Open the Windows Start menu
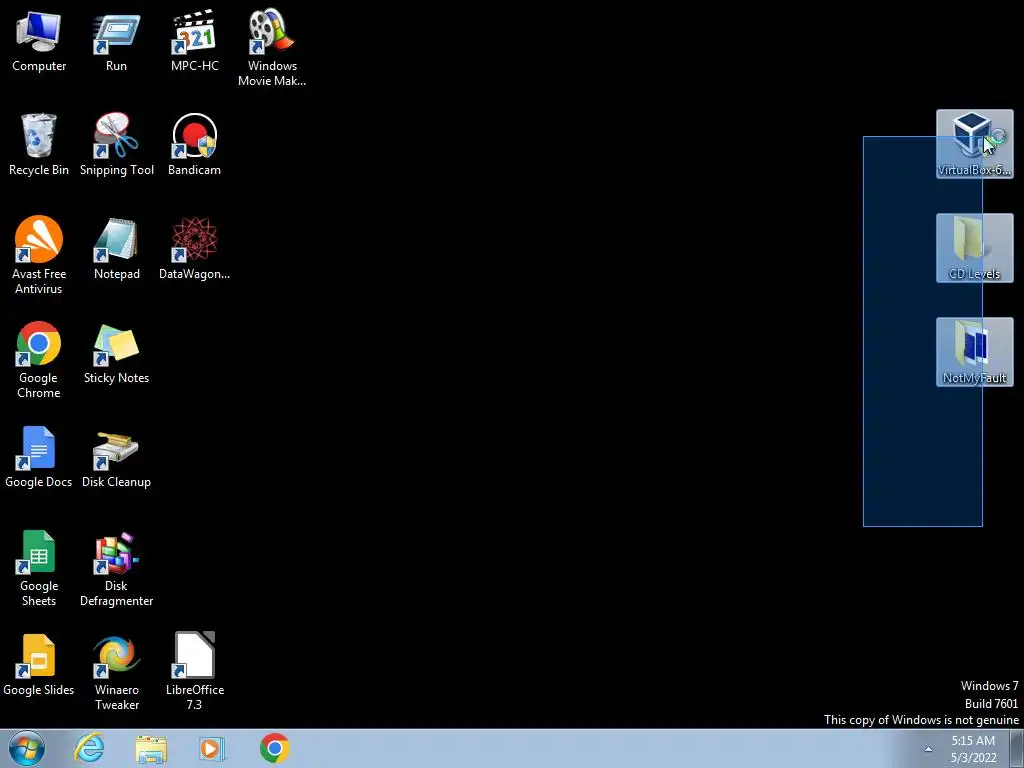The height and width of the screenshot is (768, 1024). 26,748
